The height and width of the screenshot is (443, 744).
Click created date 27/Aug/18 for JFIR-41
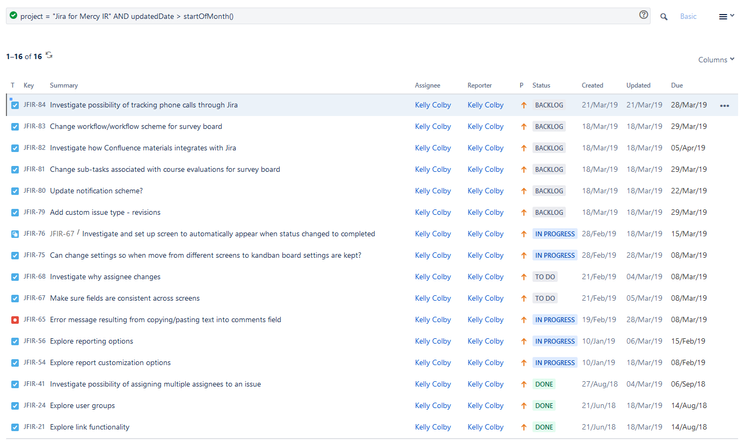click(600, 384)
